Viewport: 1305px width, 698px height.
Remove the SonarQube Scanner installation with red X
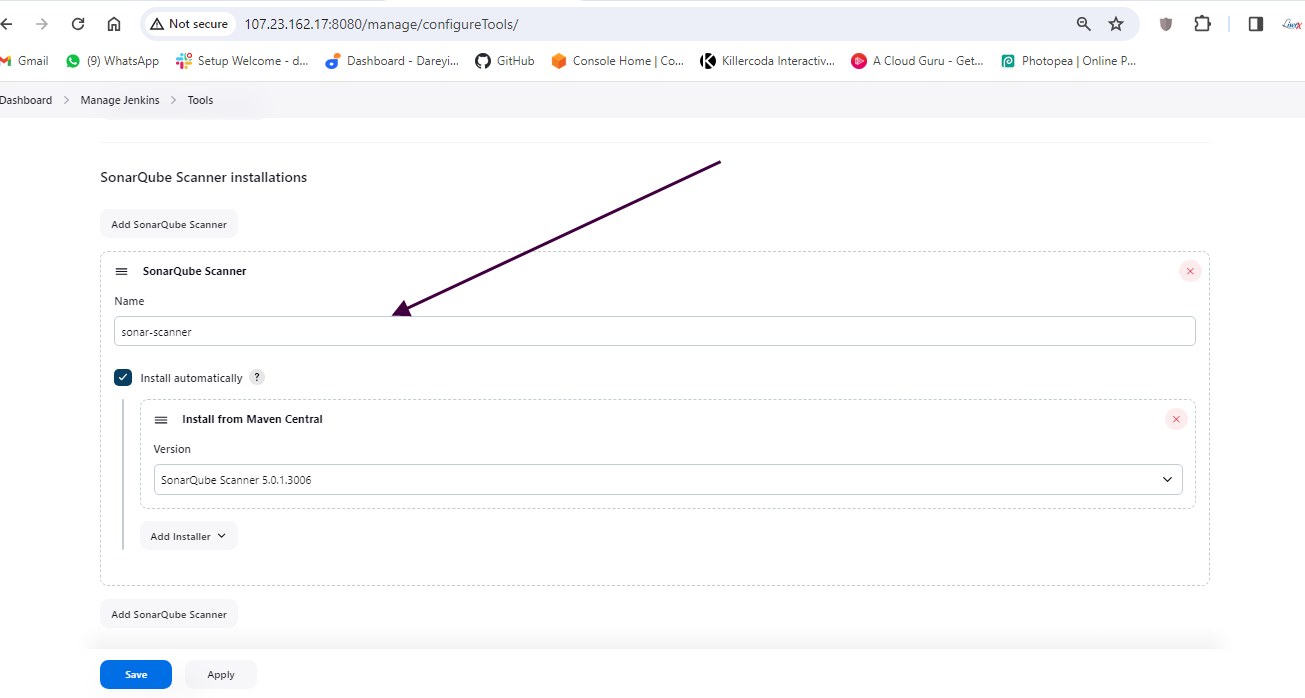[1189, 271]
